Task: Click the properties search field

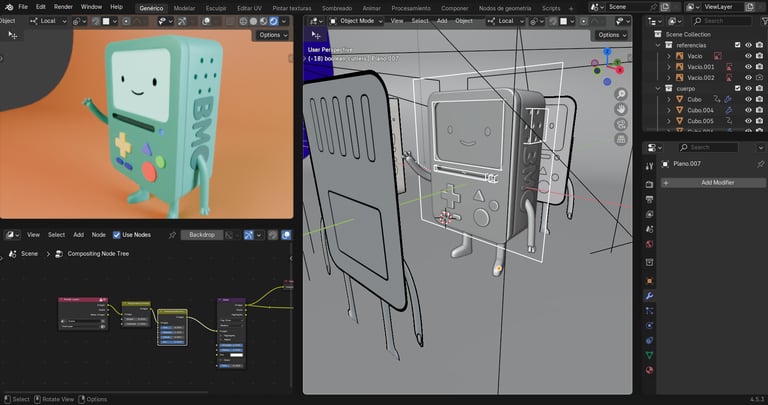Action: click(x=708, y=147)
